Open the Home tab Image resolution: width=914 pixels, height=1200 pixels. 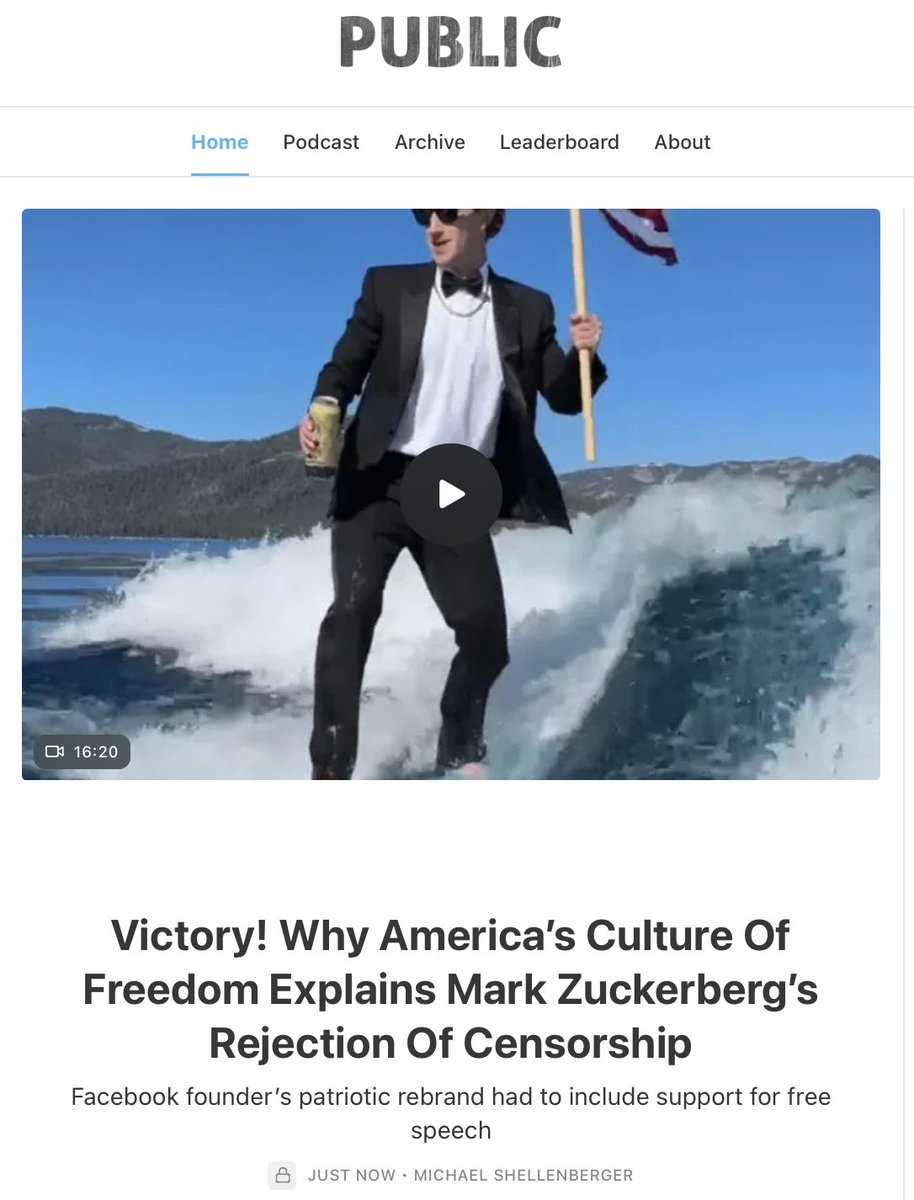(220, 142)
